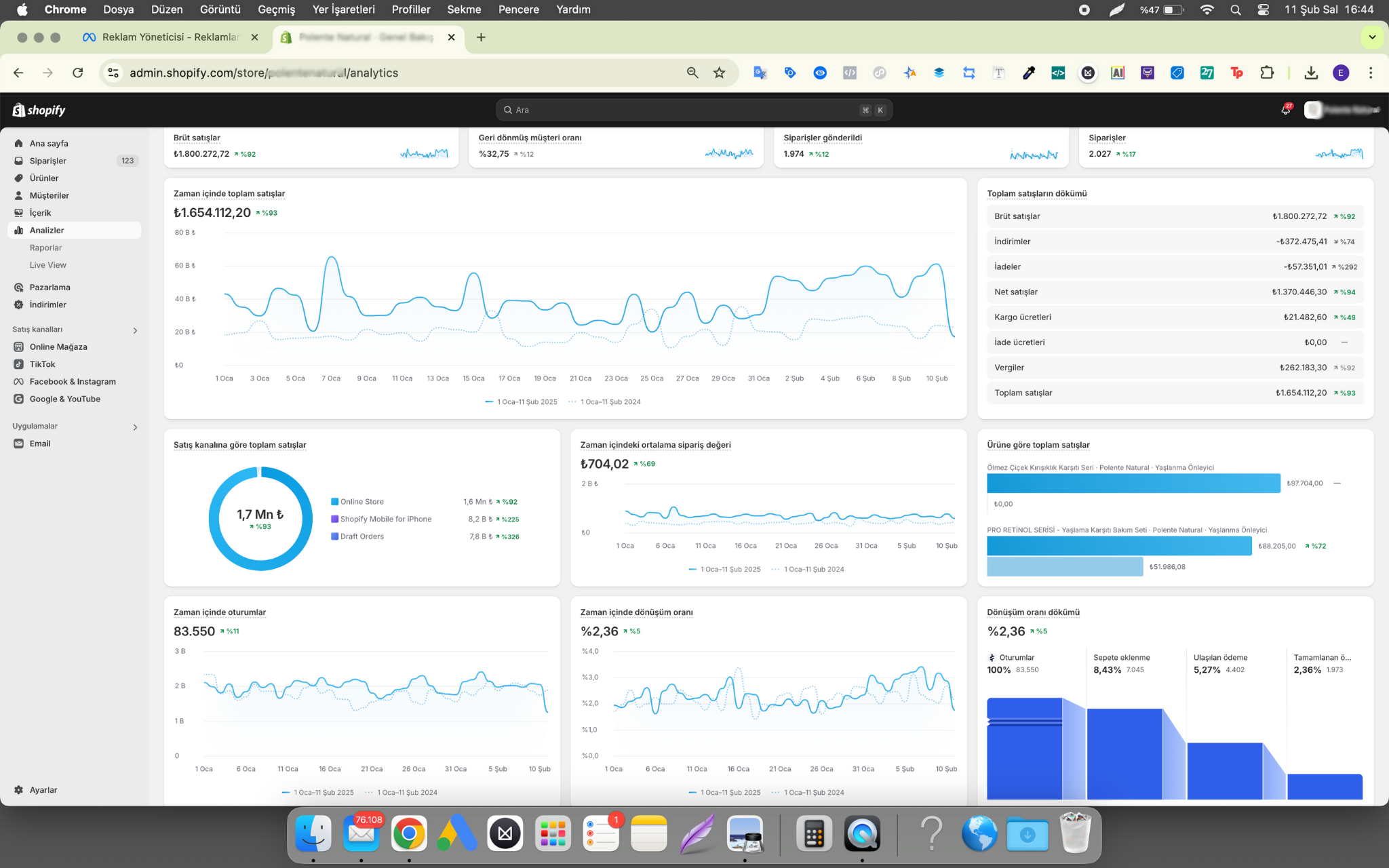Bookmark the page with the star icon

[719, 73]
